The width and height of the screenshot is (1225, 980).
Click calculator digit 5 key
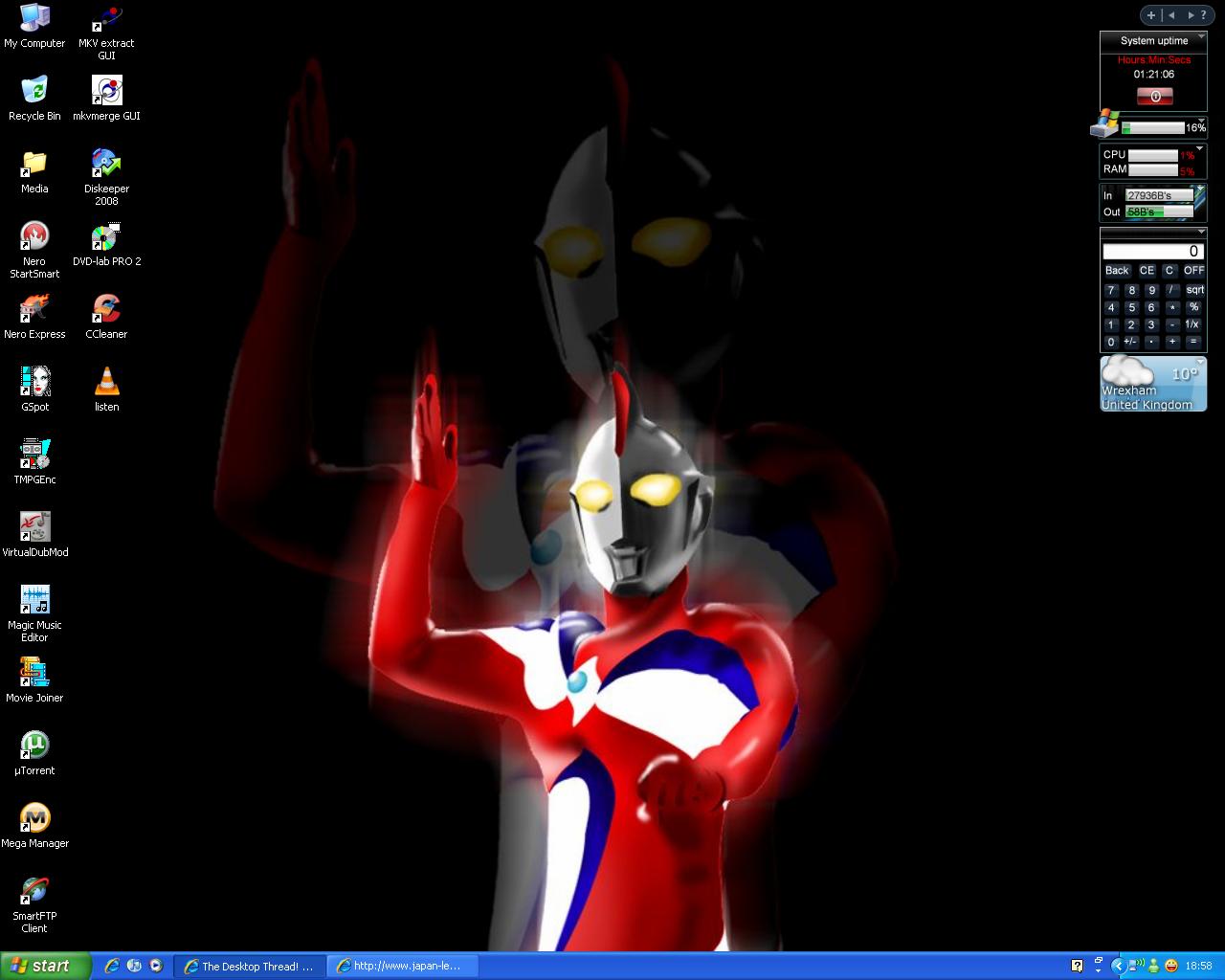pyautogui.click(x=1131, y=307)
